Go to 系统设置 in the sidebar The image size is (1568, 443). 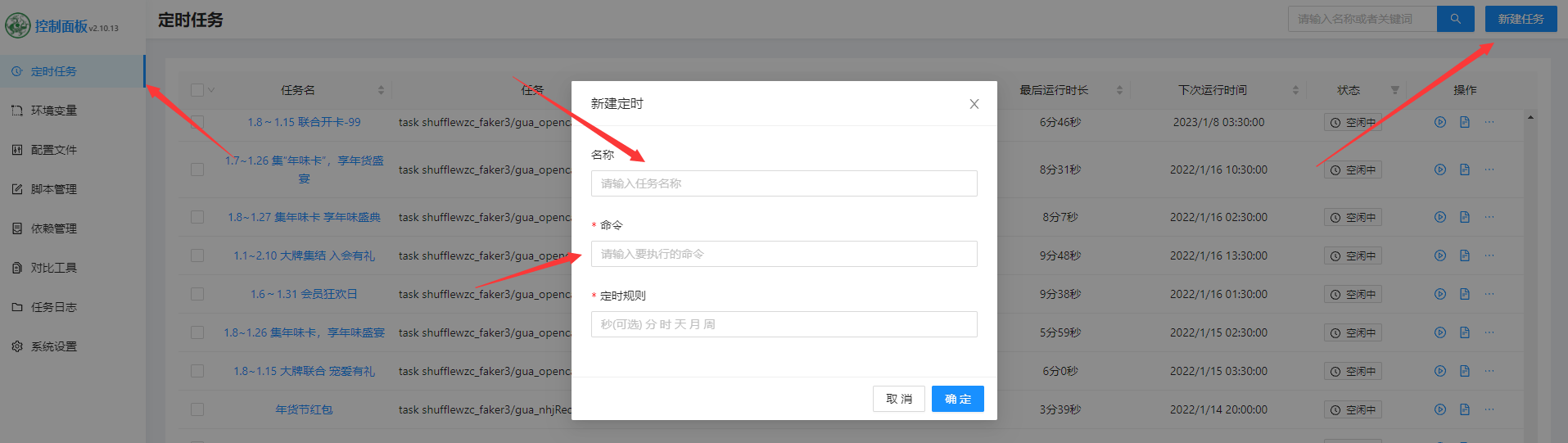[x=54, y=346]
